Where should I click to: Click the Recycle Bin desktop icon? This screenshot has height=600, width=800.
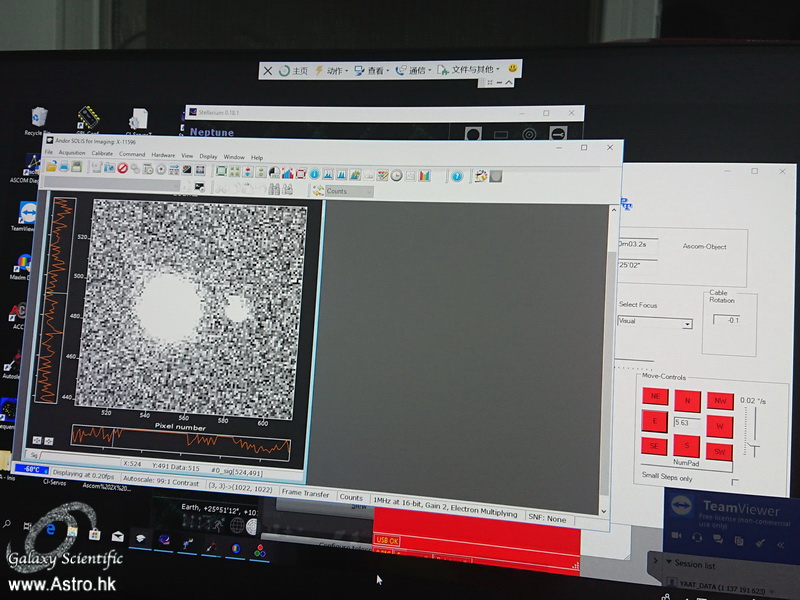coord(38,119)
